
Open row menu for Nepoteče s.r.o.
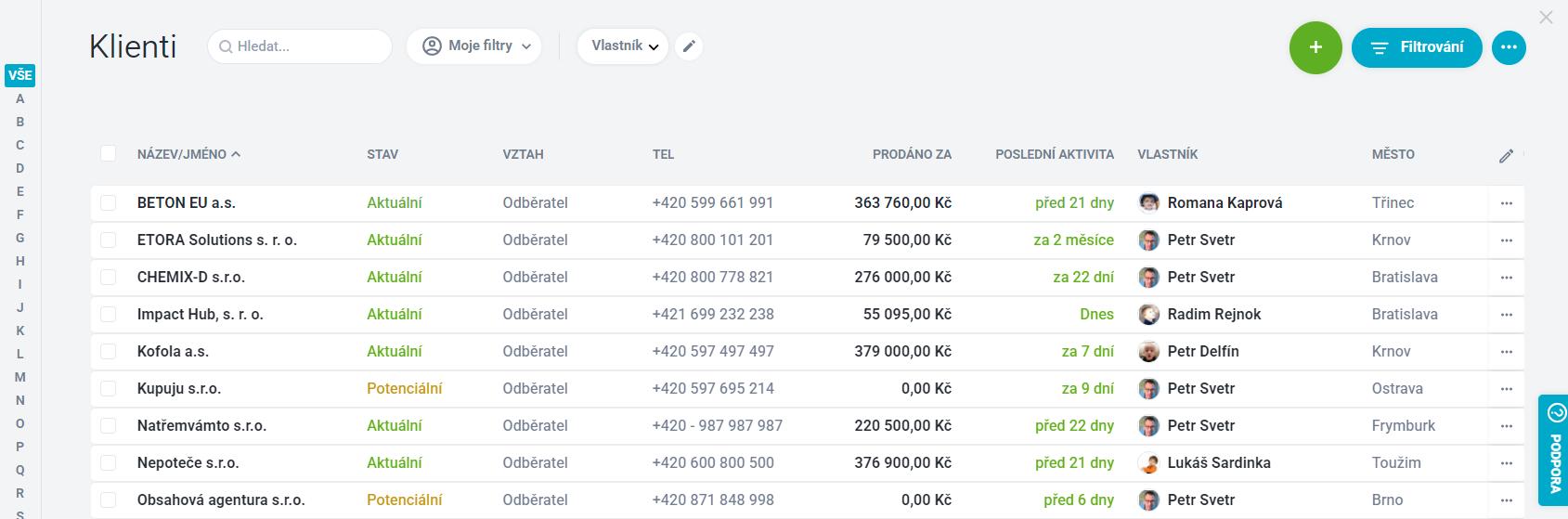(x=1506, y=462)
